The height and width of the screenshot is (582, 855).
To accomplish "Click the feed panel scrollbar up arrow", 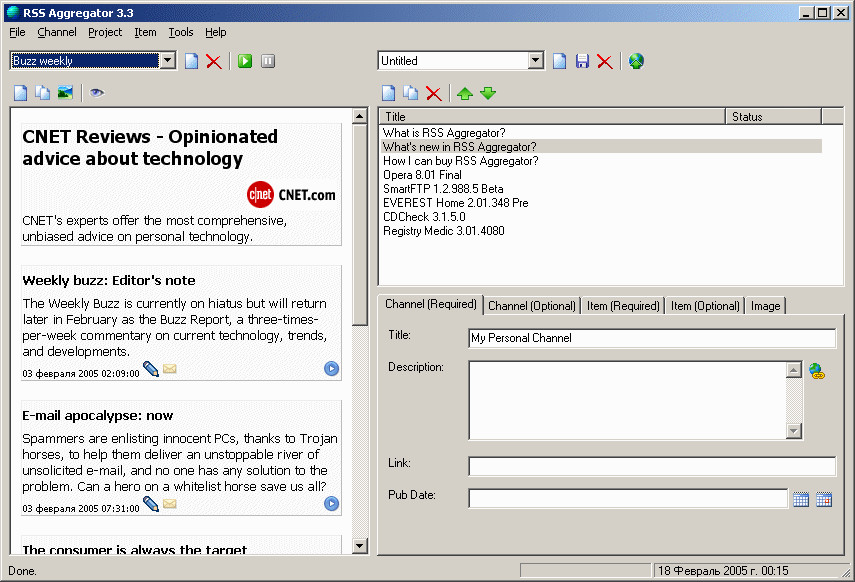I will pyautogui.click(x=360, y=116).
